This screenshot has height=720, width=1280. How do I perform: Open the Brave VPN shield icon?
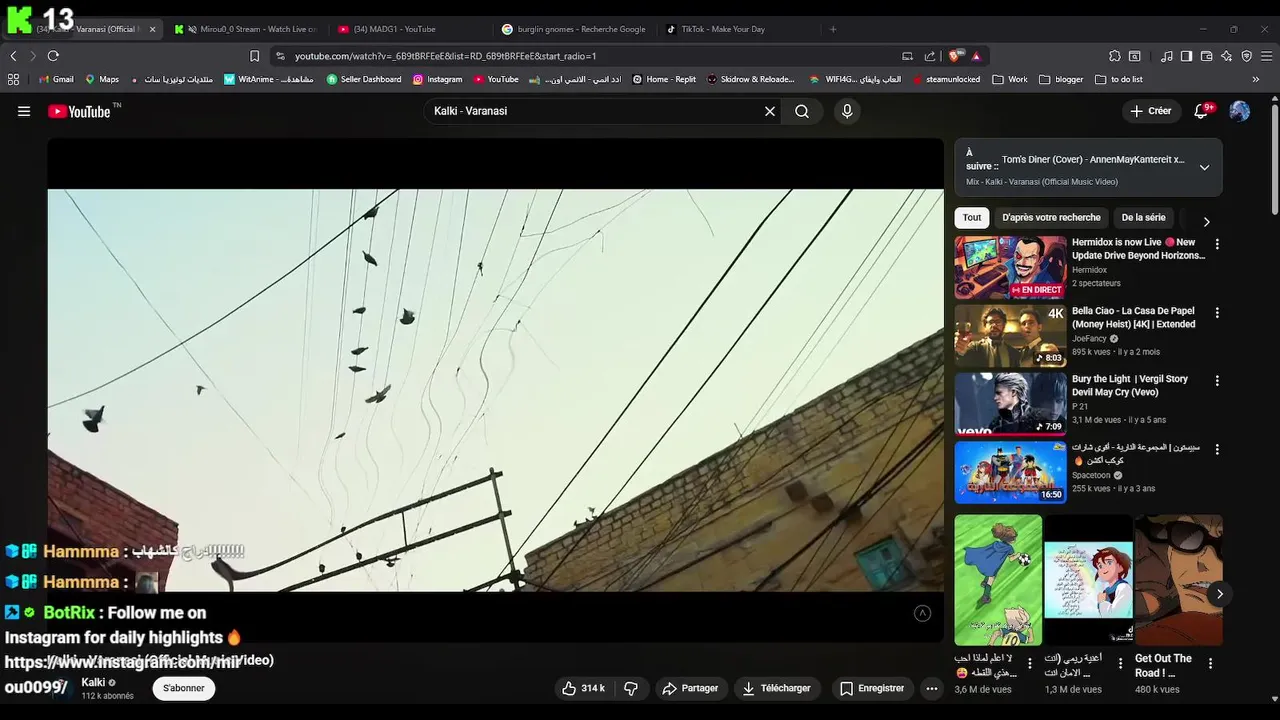coord(1246,56)
